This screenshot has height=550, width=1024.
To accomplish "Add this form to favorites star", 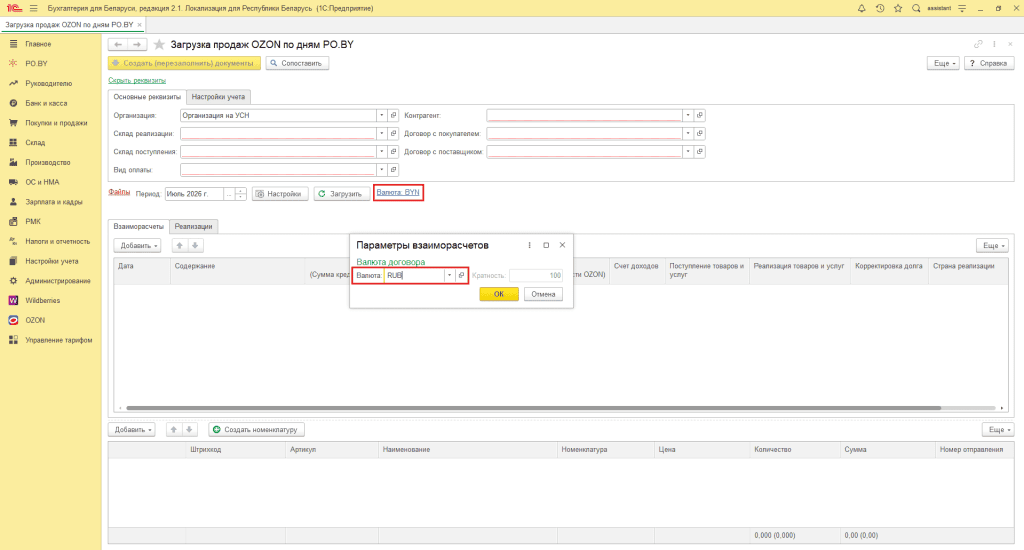I will pyautogui.click(x=159, y=44).
